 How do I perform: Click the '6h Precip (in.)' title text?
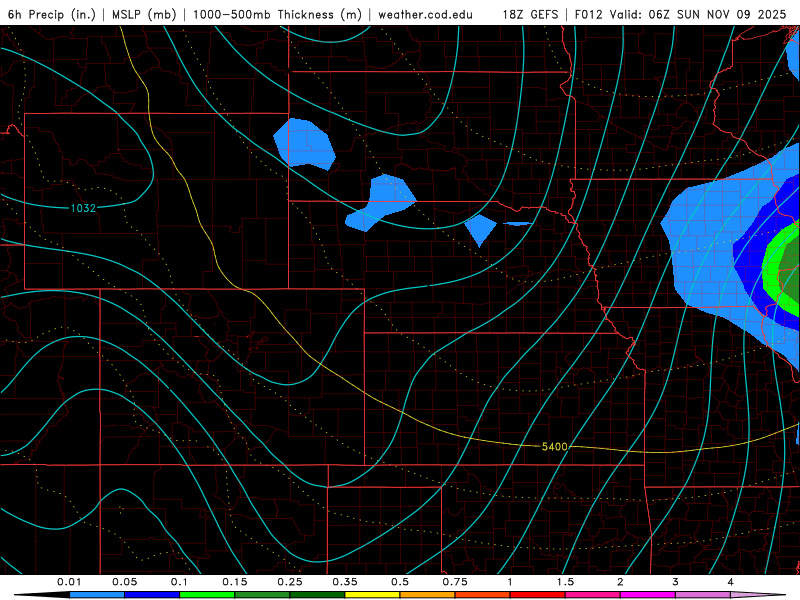[x=52, y=14]
